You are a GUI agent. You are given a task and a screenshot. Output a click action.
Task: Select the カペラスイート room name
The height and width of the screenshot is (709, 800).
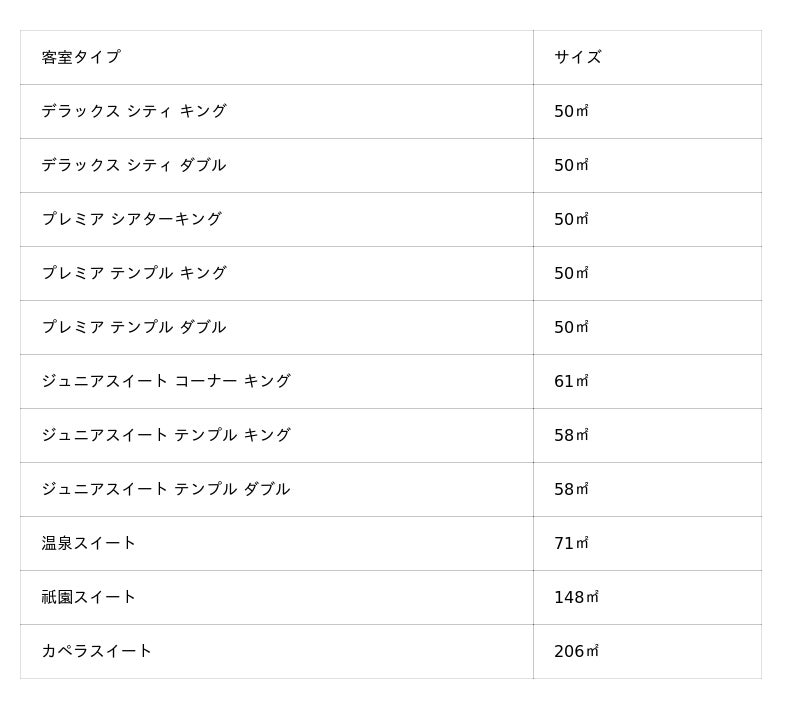click(x=97, y=651)
